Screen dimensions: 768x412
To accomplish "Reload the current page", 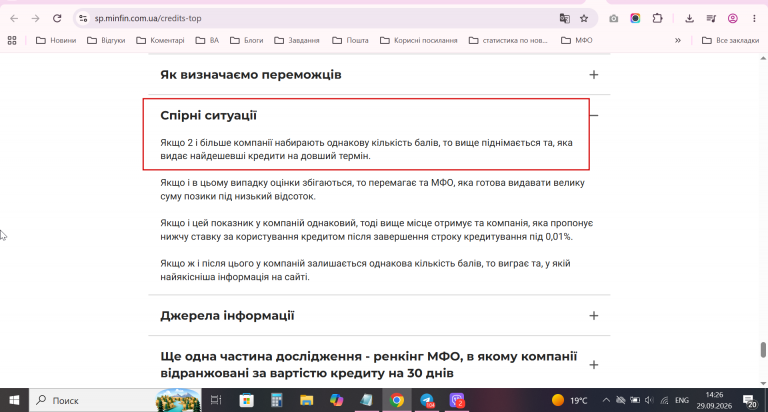I will 57,18.
